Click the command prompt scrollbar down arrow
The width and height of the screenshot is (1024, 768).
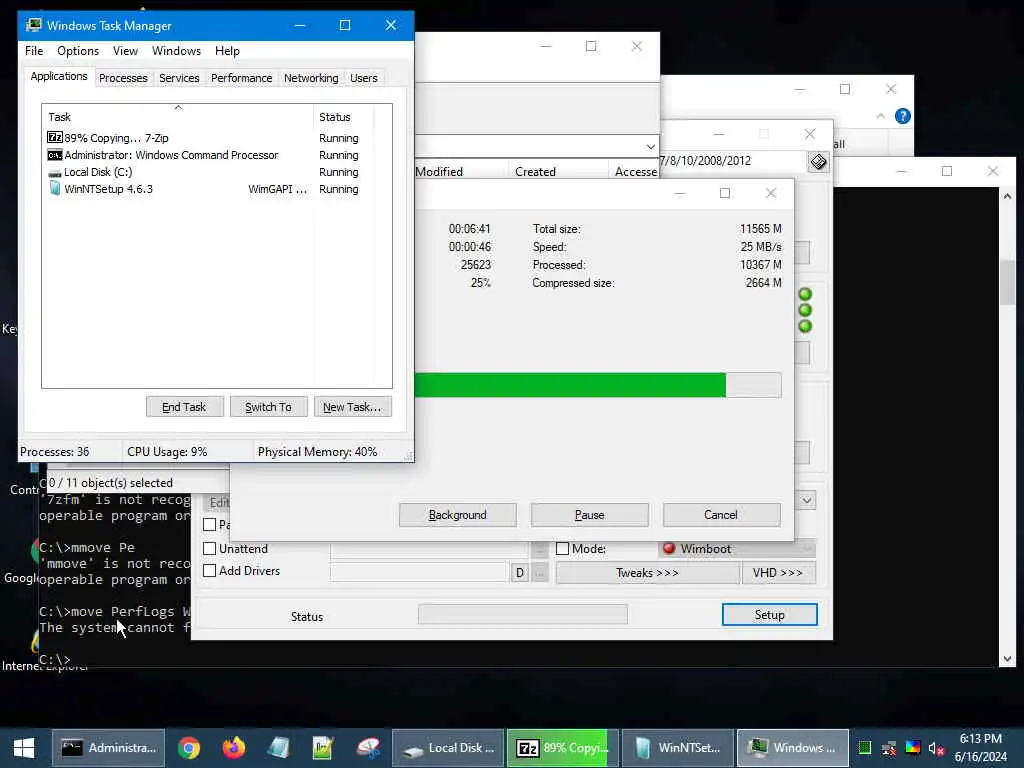tap(1007, 658)
